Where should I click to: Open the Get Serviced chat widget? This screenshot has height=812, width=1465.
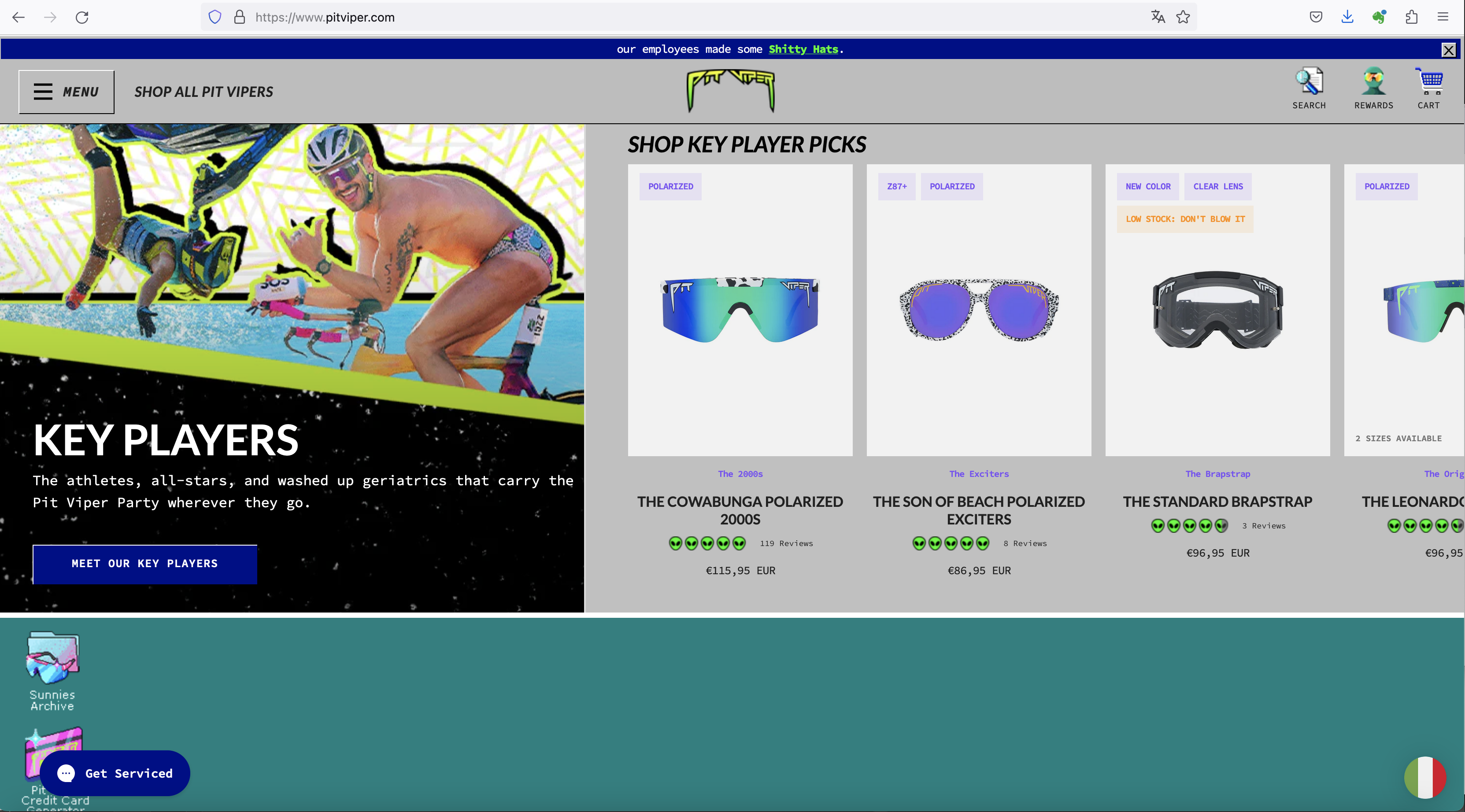point(115,773)
